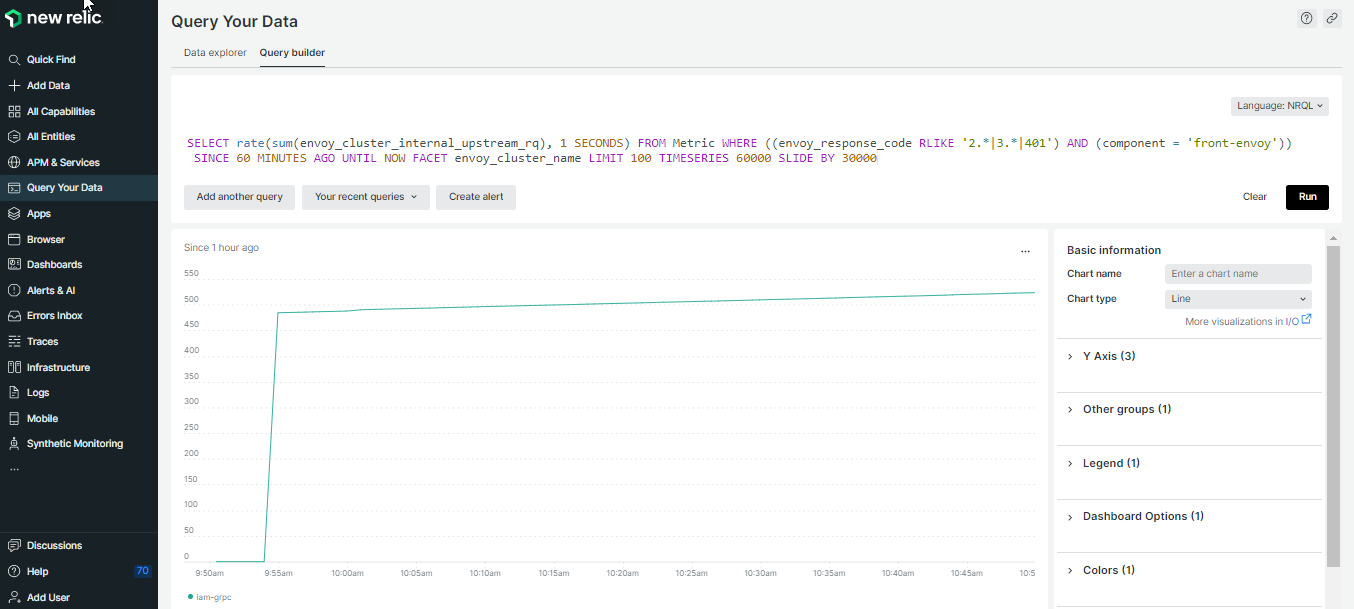
Task: Go to Logs in the sidebar menu
Action: [x=38, y=393]
